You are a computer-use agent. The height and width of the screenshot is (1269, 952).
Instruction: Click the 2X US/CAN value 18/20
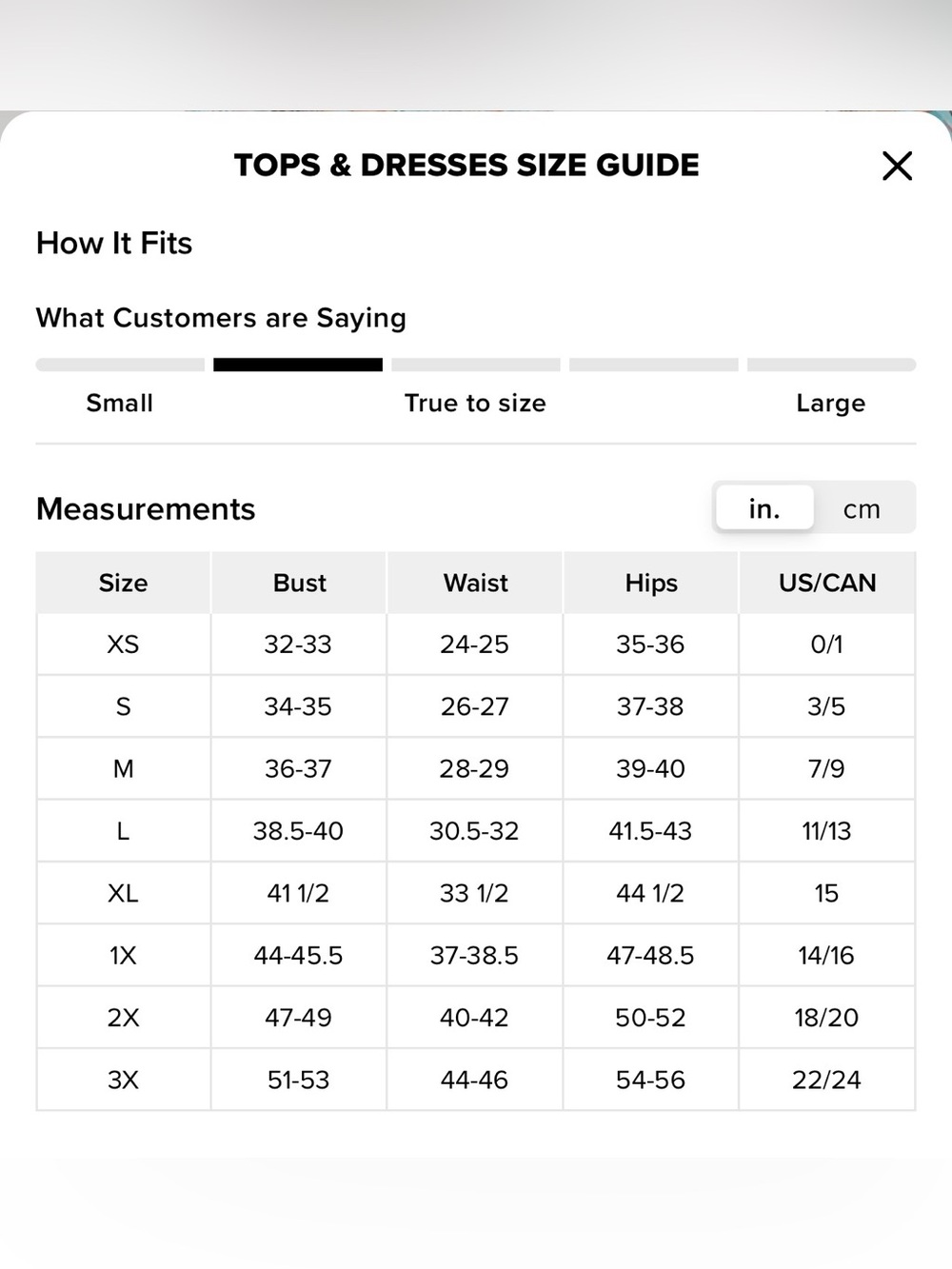pyautogui.click(x=827, y=1018)
